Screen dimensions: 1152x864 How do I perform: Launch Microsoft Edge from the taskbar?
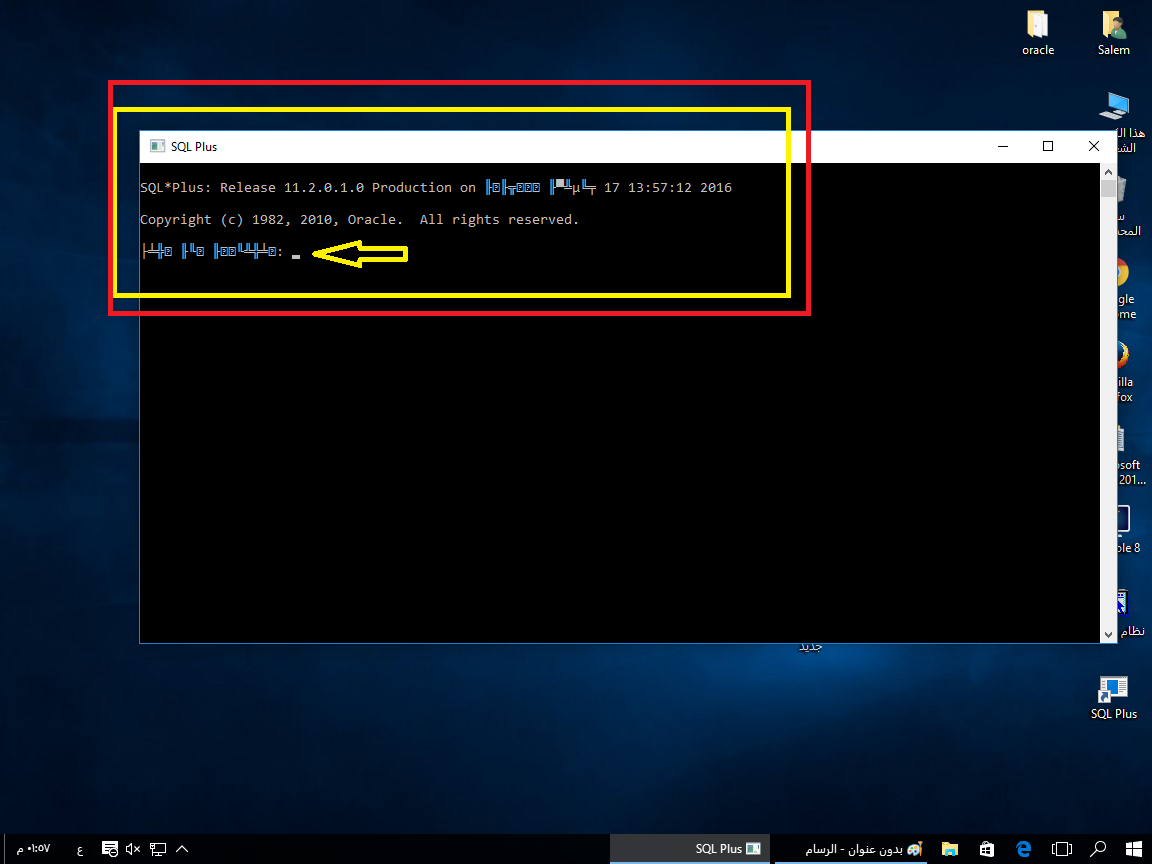click(1023, 849)
